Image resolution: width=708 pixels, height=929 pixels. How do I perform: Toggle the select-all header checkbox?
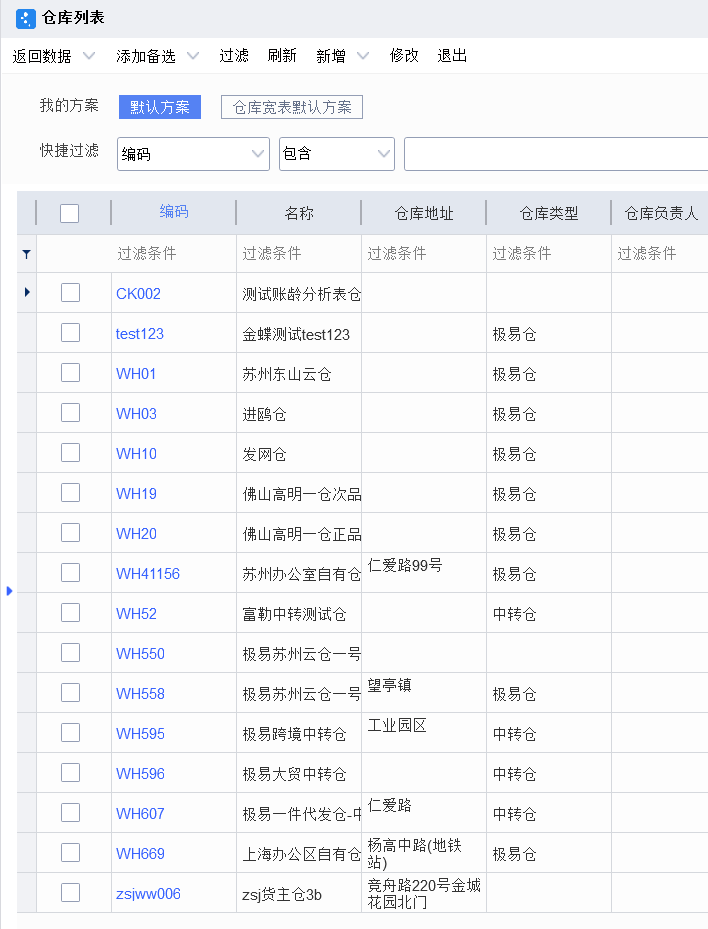tap(69, 213)
